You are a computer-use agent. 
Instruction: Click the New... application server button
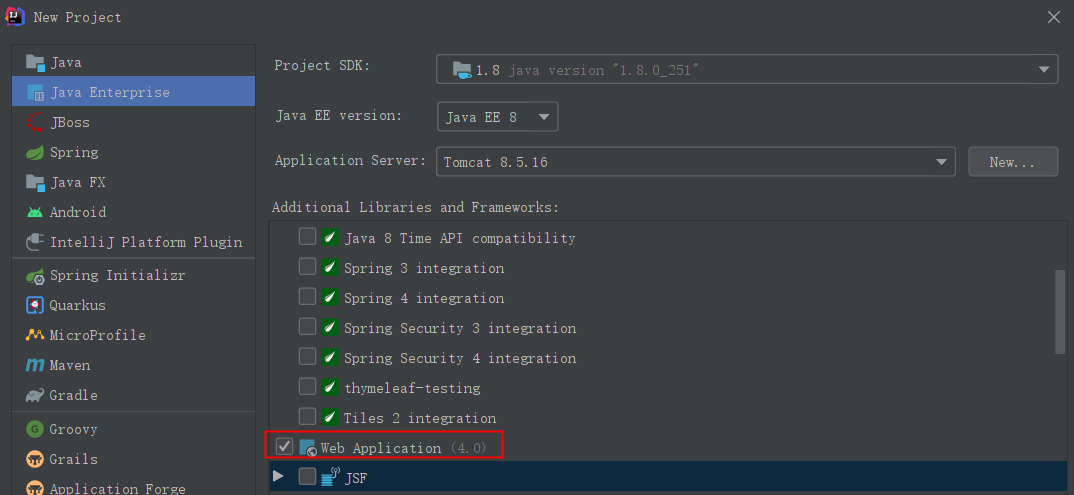coord(1013,162)
